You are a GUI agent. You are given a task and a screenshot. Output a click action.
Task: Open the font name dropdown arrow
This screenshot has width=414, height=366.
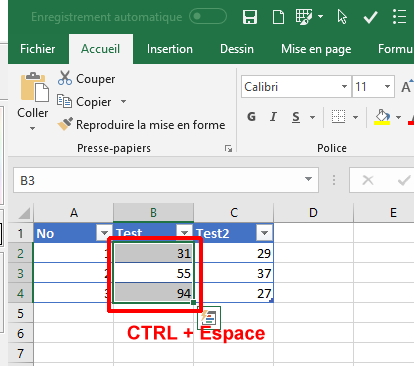point(344,87)
